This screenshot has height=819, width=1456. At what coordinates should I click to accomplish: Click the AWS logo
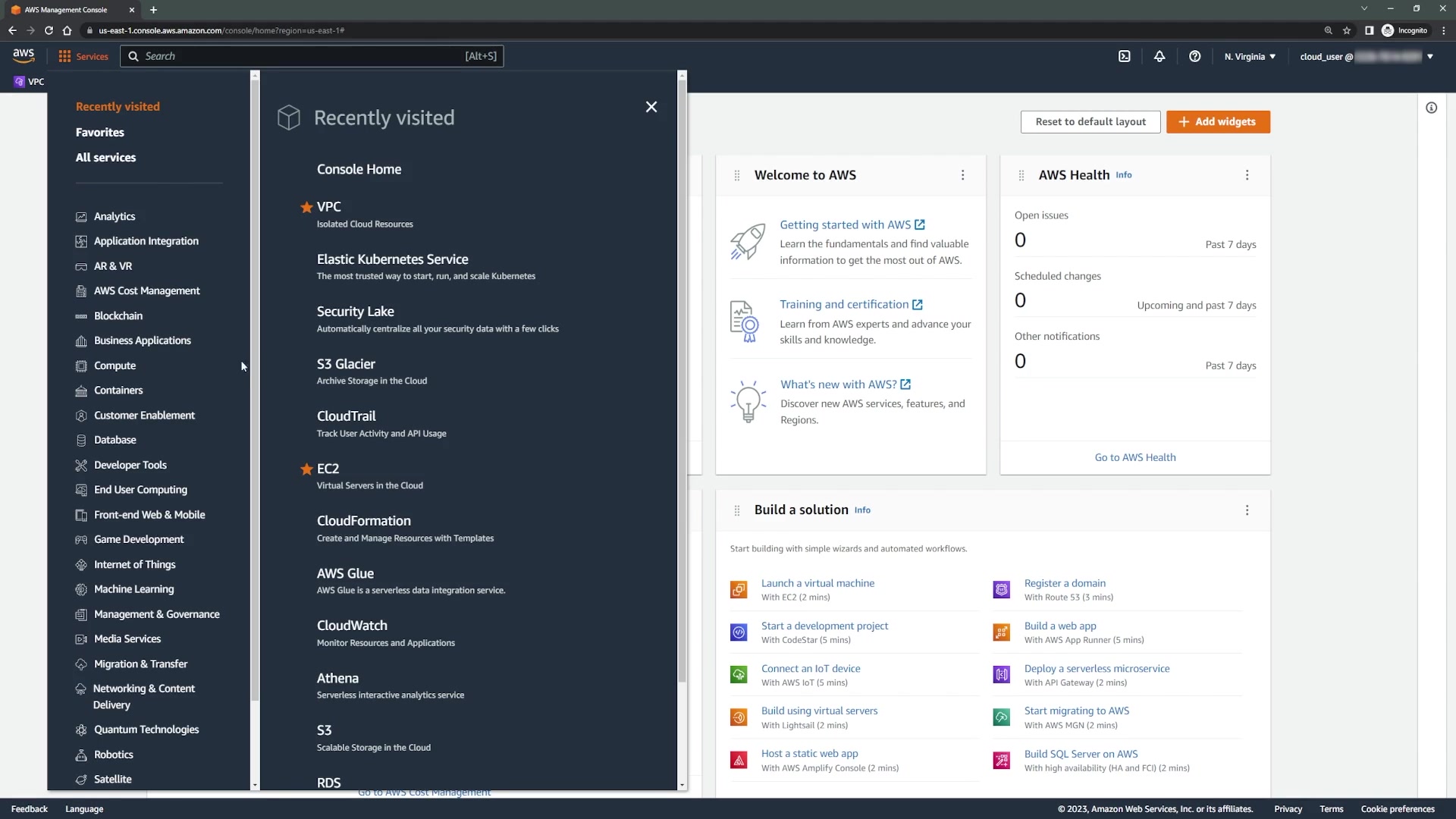(x=24, y=55)
